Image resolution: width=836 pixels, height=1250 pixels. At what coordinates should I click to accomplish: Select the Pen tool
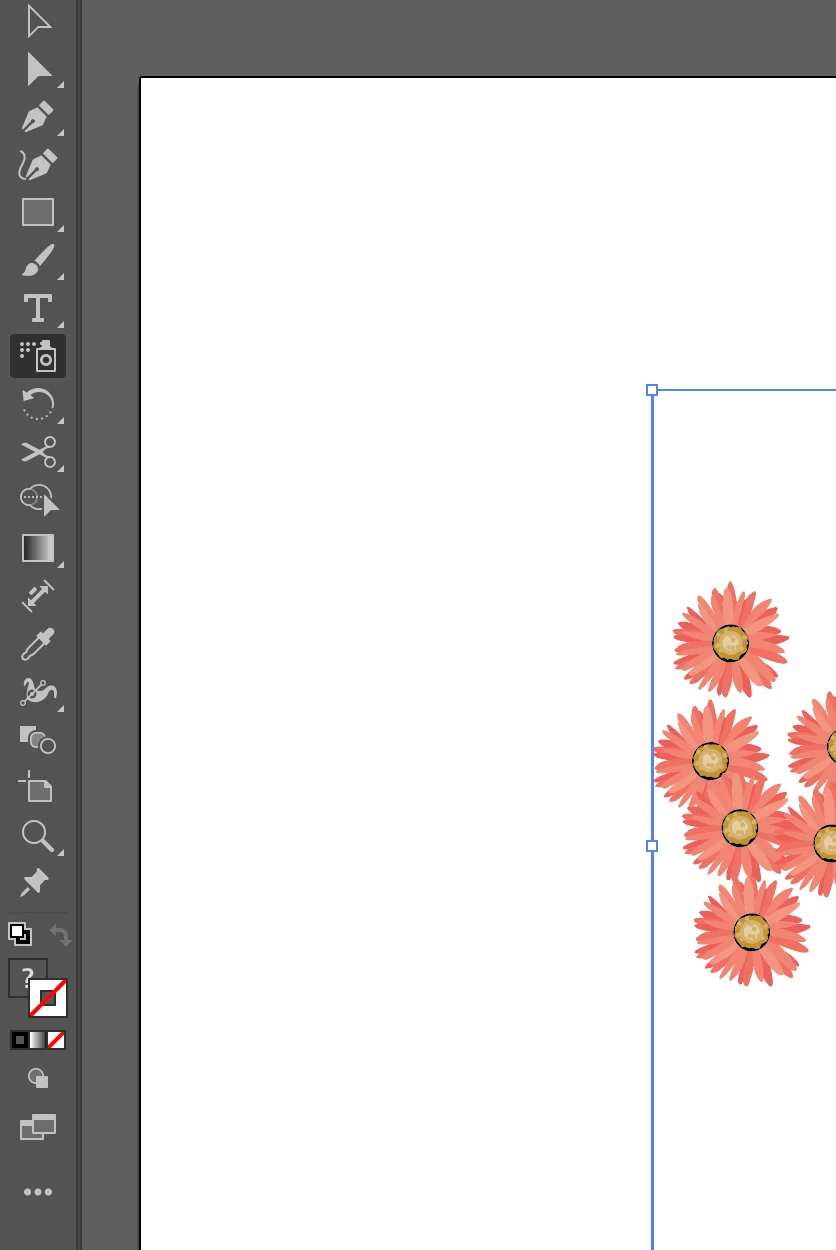(38, 117)
